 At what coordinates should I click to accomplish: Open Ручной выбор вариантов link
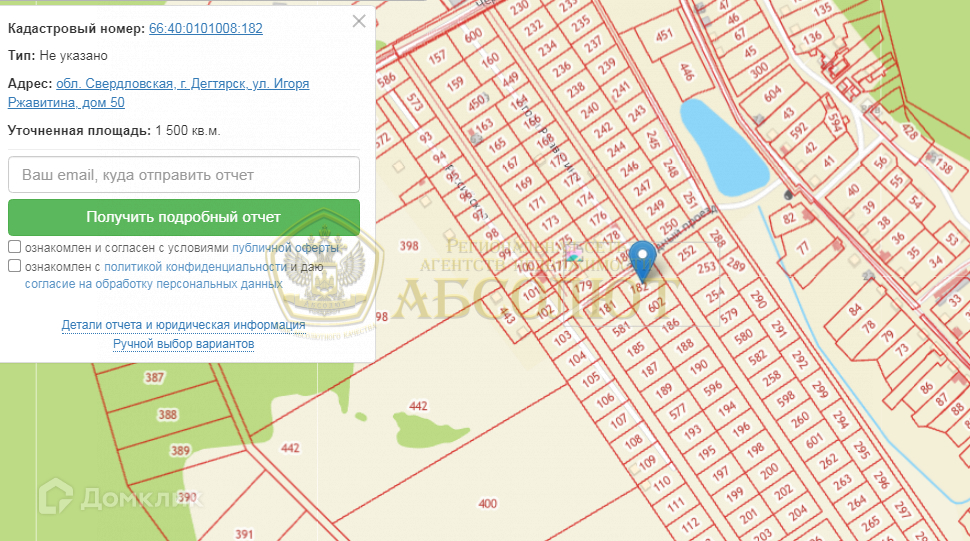(x=183, y=343)
